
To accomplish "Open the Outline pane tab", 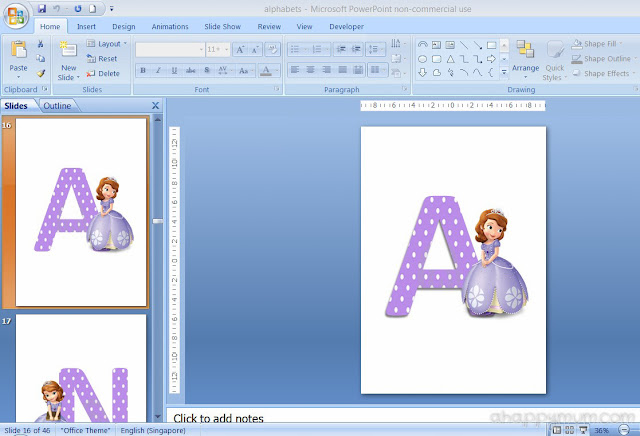I will point(57,106).
